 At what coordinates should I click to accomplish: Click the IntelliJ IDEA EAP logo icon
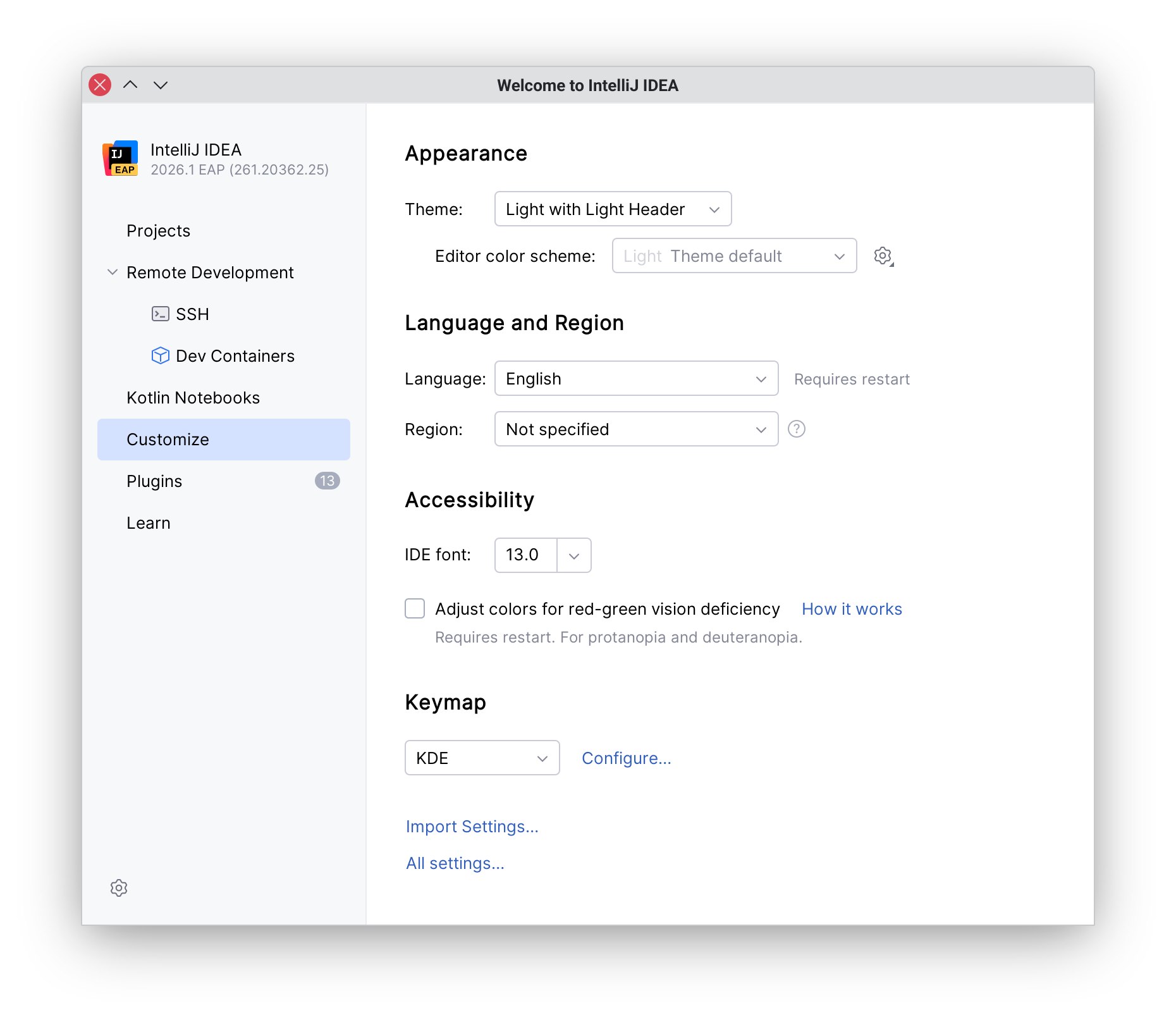[120, 158]
